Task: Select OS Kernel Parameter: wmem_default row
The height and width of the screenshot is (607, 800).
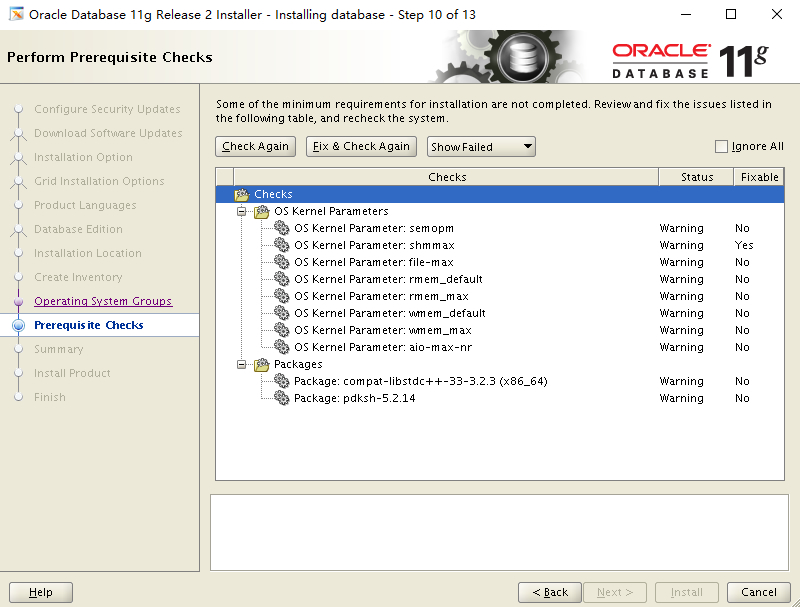Action: pos(500,313)
